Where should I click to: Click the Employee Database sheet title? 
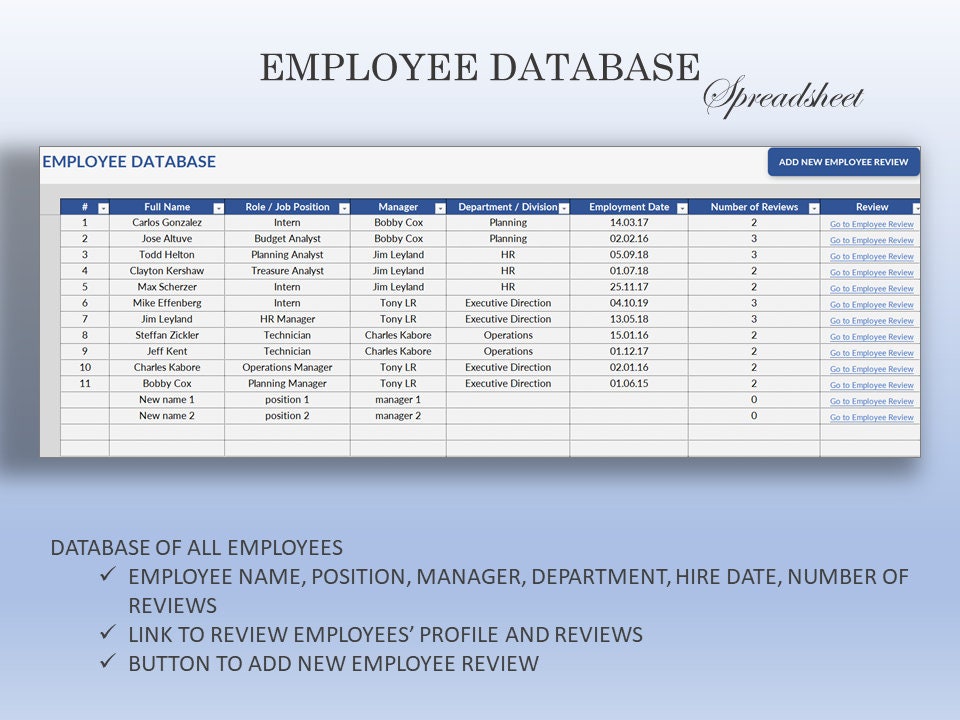(129, 162)
